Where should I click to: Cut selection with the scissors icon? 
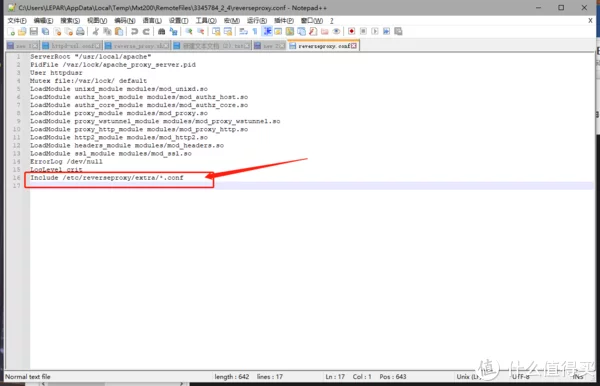pos(96,32)
